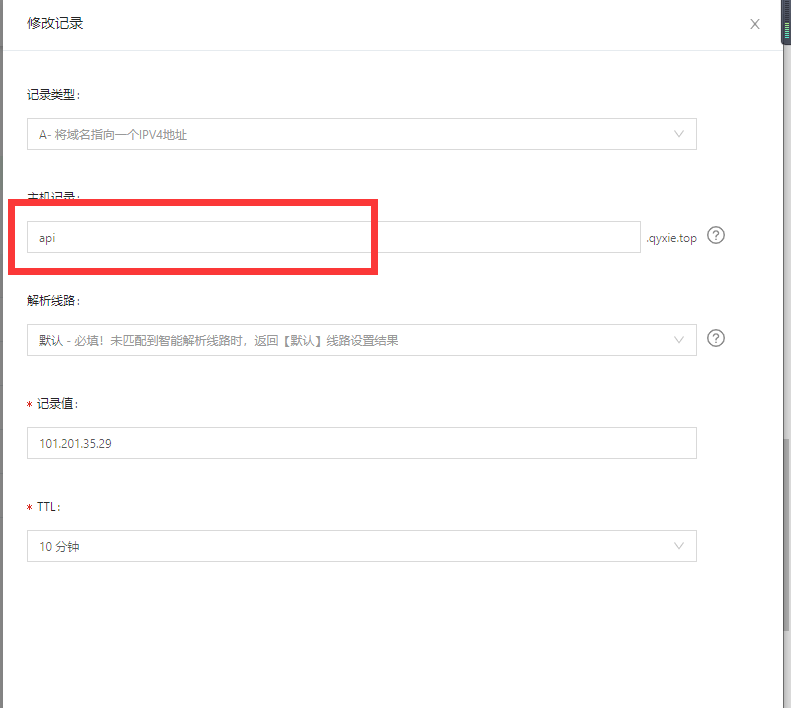Open help icon beside 解析线路 field
Screen dimensions: 791x708
tap(716, 338)
